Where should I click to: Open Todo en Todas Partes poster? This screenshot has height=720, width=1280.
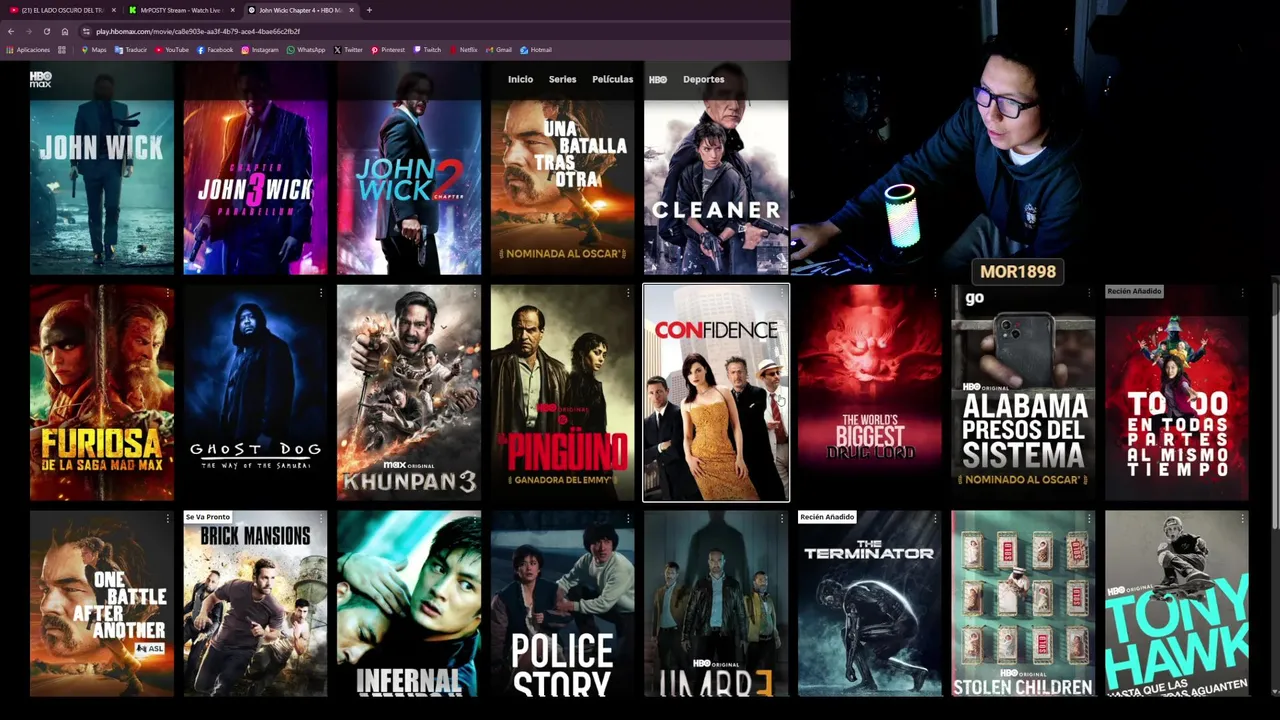point(1177,392)
